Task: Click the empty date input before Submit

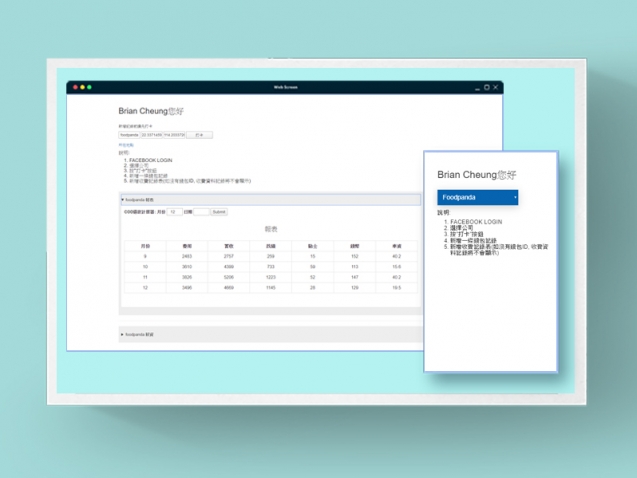Action: [x=200, y=212]
